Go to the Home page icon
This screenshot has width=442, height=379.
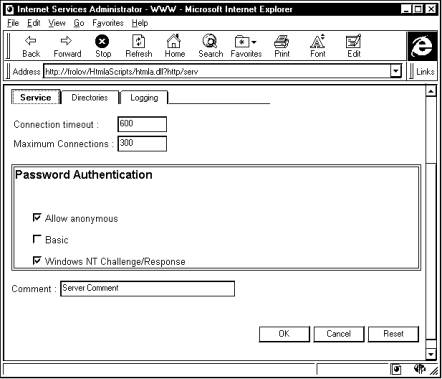pos(174,46)
